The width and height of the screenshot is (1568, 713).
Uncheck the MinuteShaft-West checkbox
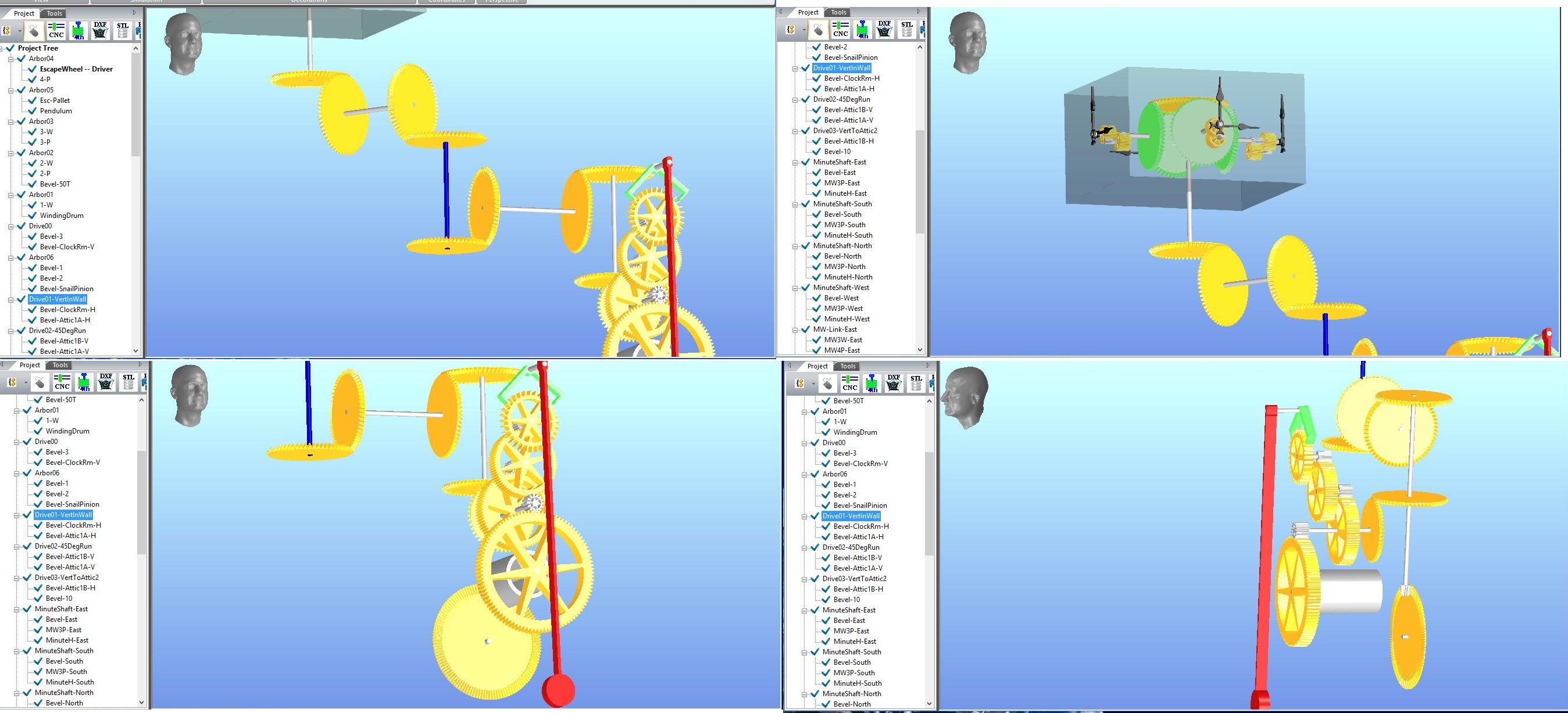806,288
